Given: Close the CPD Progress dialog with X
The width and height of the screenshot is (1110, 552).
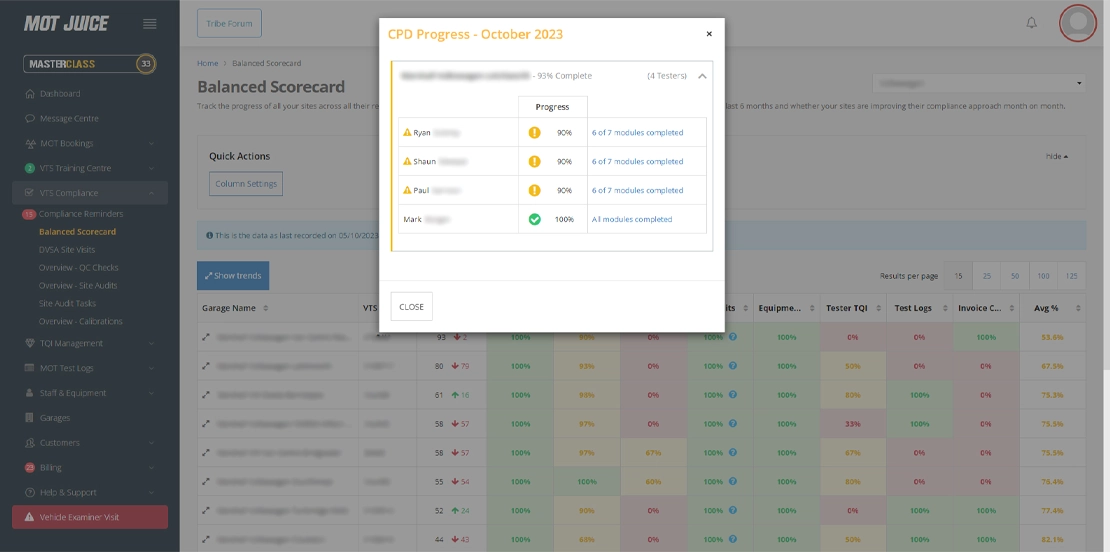Looking at the screenshot, I should [709, 34].
